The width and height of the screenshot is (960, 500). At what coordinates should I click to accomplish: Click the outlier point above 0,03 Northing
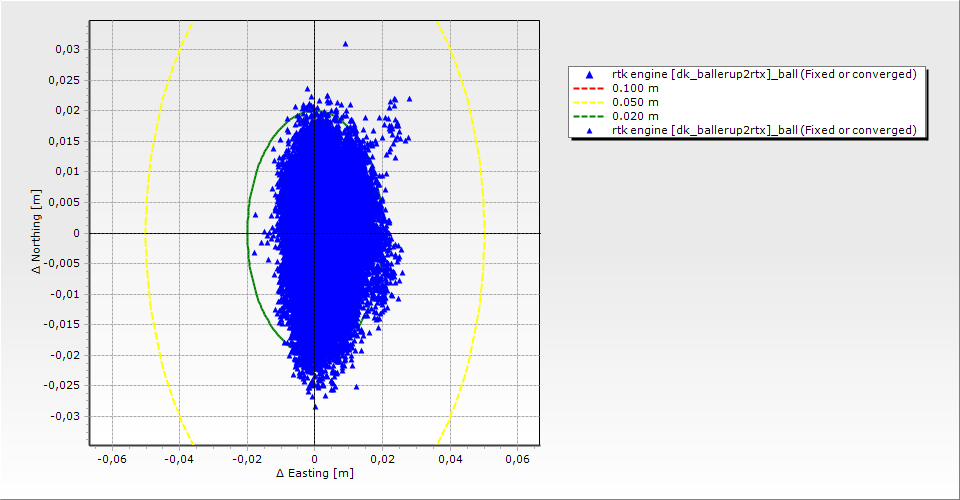(345, 44)
